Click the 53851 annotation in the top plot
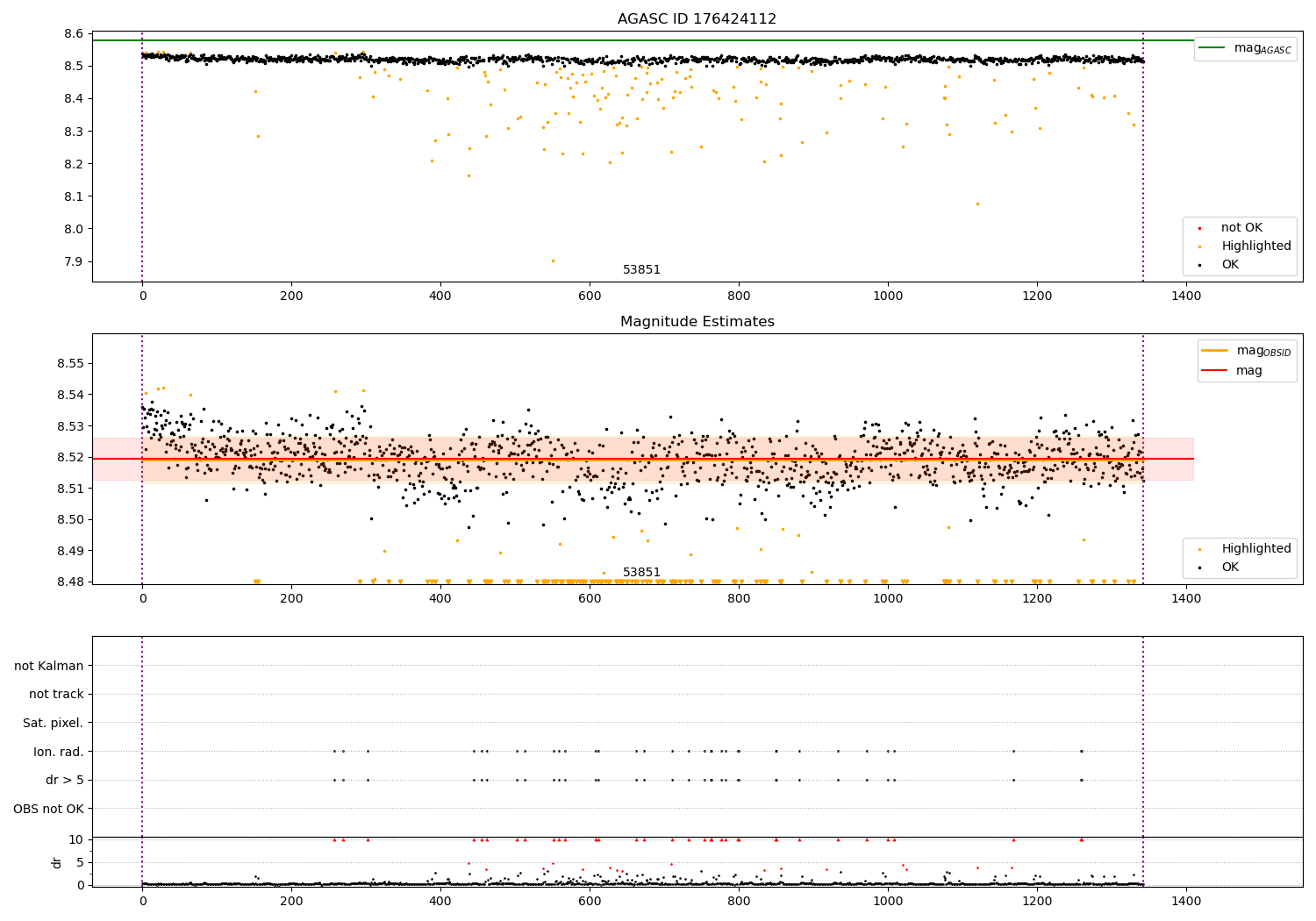 641,270
